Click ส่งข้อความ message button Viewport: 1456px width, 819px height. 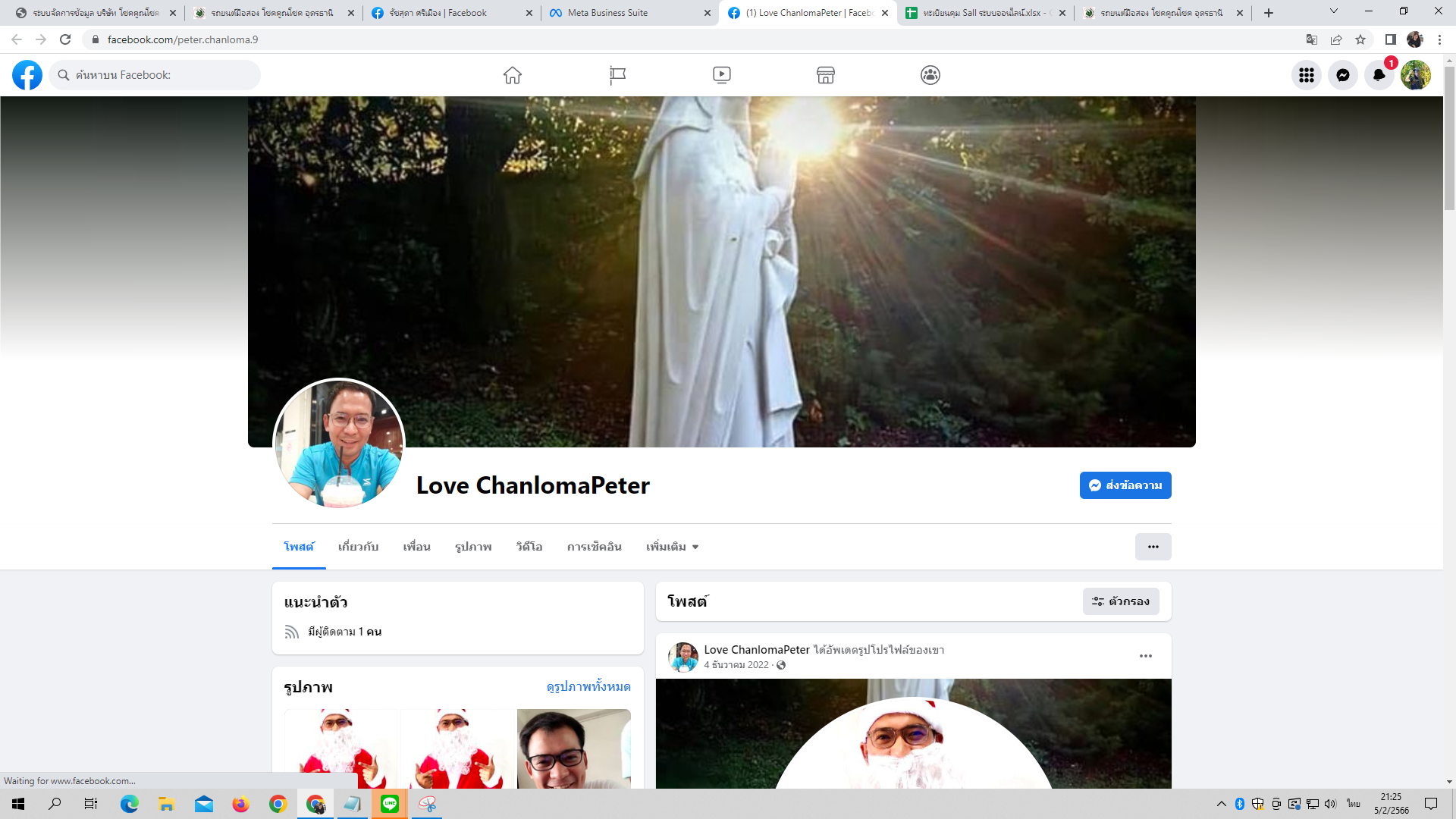1125,485
